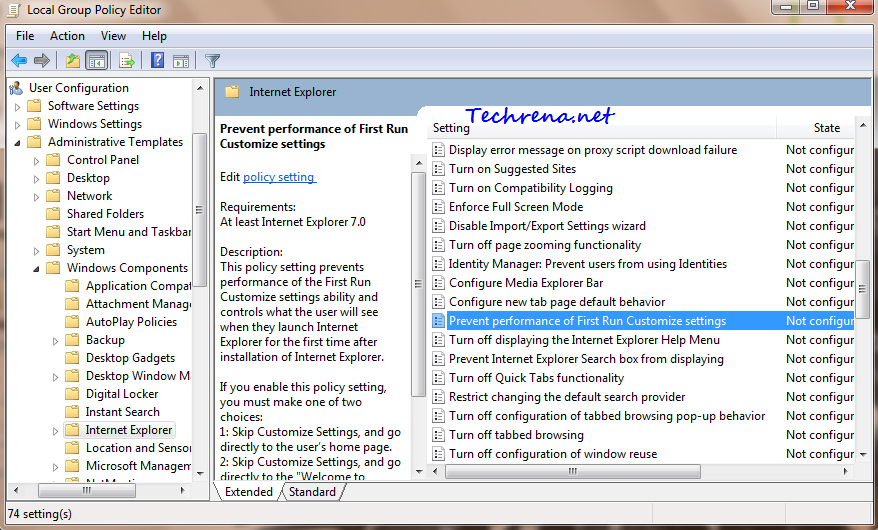The height and width of the screenshot is (530, 878).
Task: Expand the Internet Explorer tree node
Action: coord(55,431)
